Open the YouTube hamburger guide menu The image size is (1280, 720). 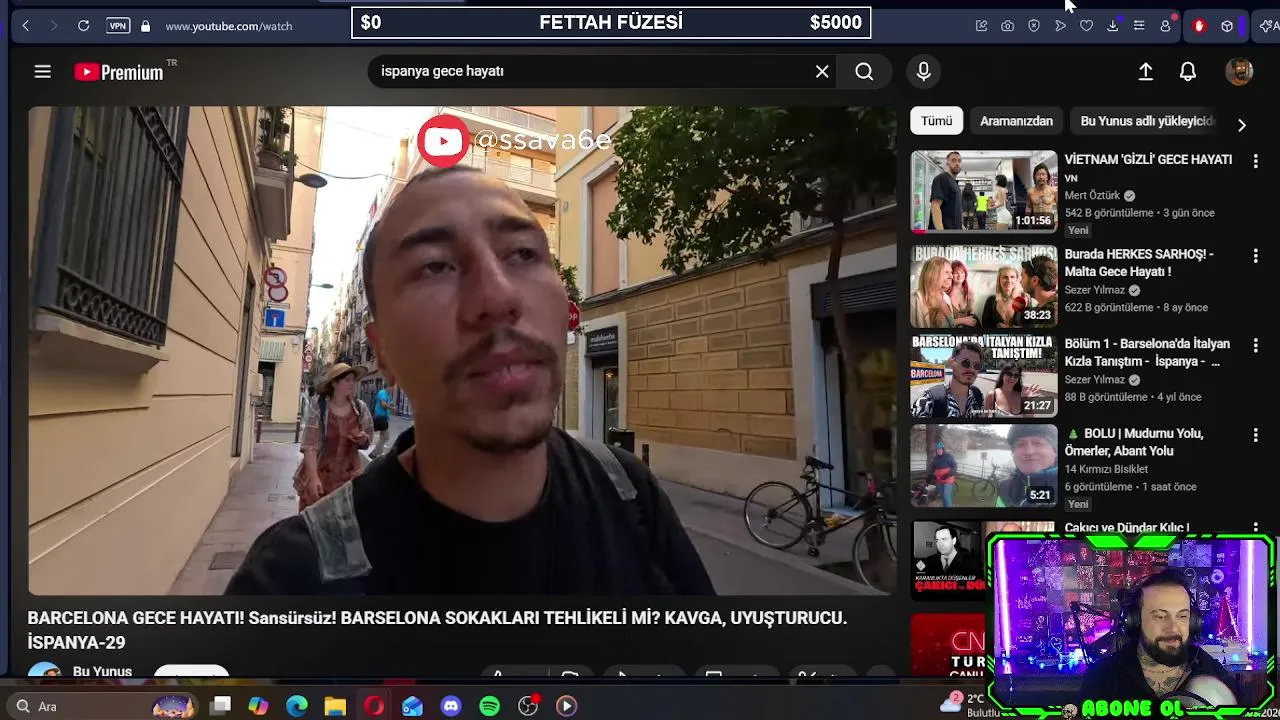[42, 71]
